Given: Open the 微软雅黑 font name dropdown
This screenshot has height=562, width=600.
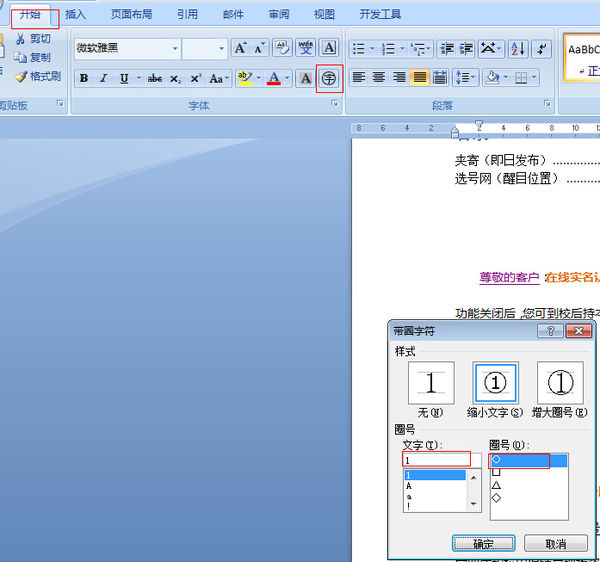Looking at the screenshot, I should (x=175, y=48).
